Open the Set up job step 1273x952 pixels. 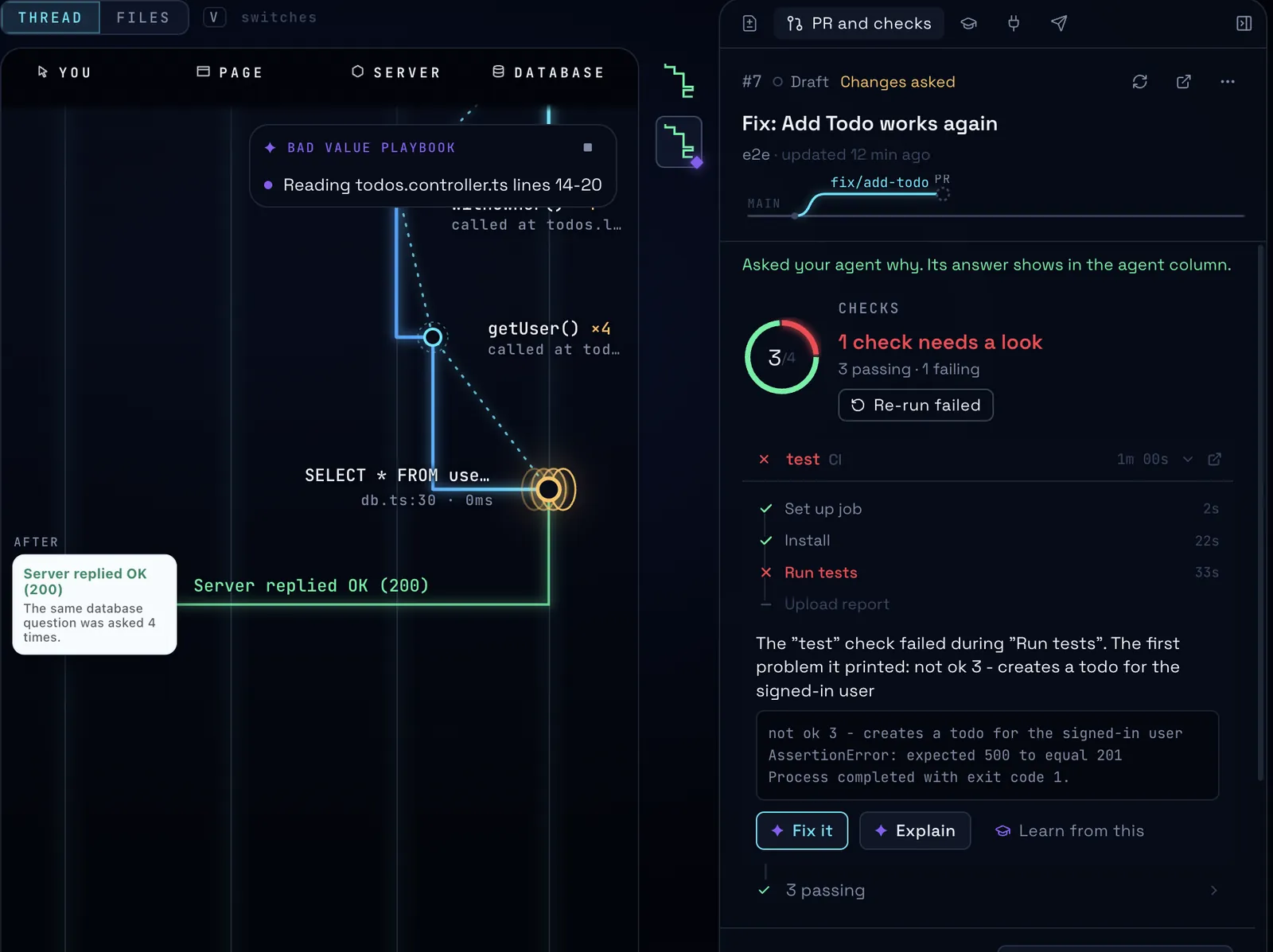[x=989, y=509]
